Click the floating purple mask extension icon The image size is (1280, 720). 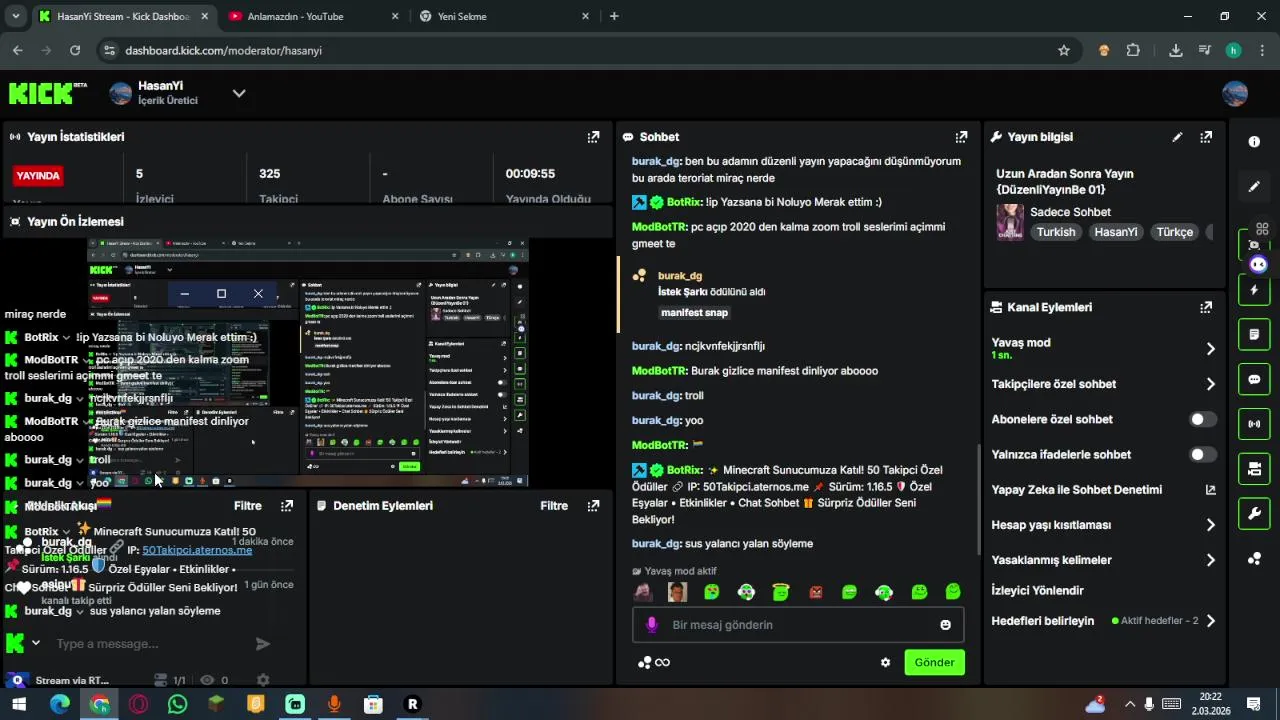coord(1258,264)
